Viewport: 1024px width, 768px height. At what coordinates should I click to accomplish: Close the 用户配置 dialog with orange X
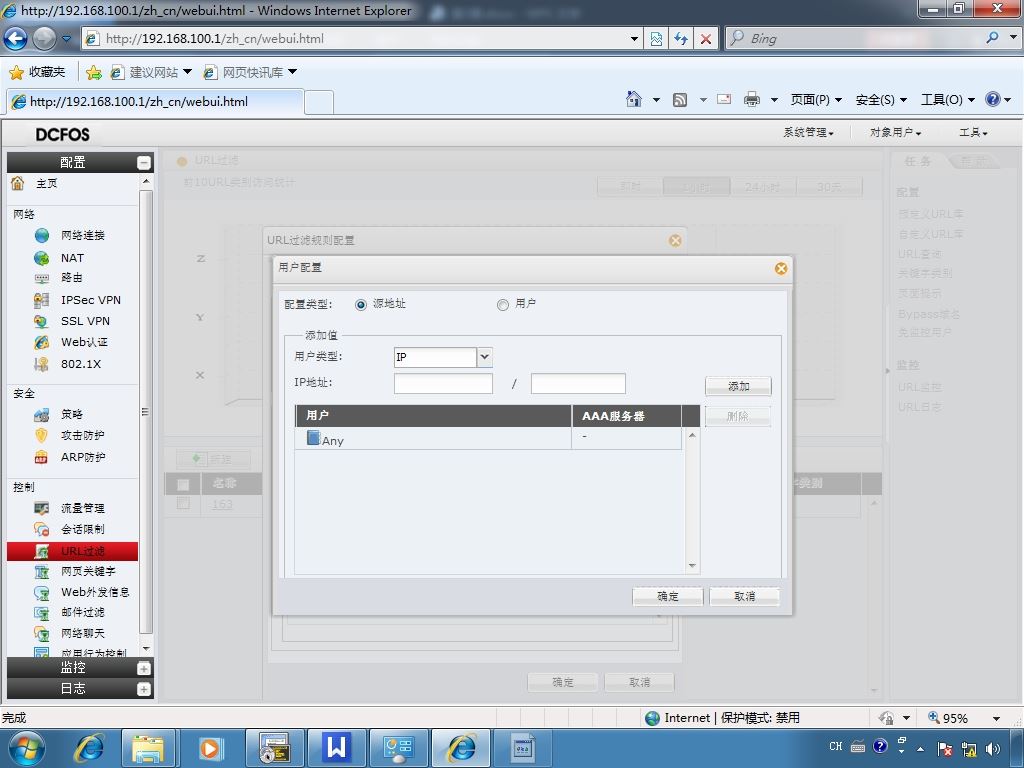click(x=780, y=268)
